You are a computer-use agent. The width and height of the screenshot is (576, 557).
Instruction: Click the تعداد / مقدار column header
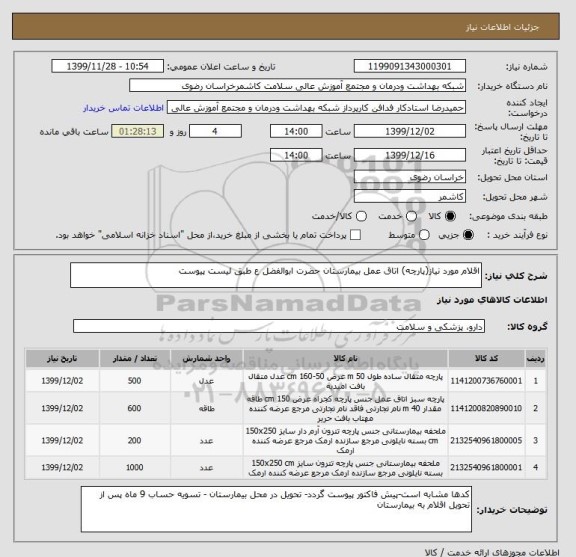click(134, 359)
